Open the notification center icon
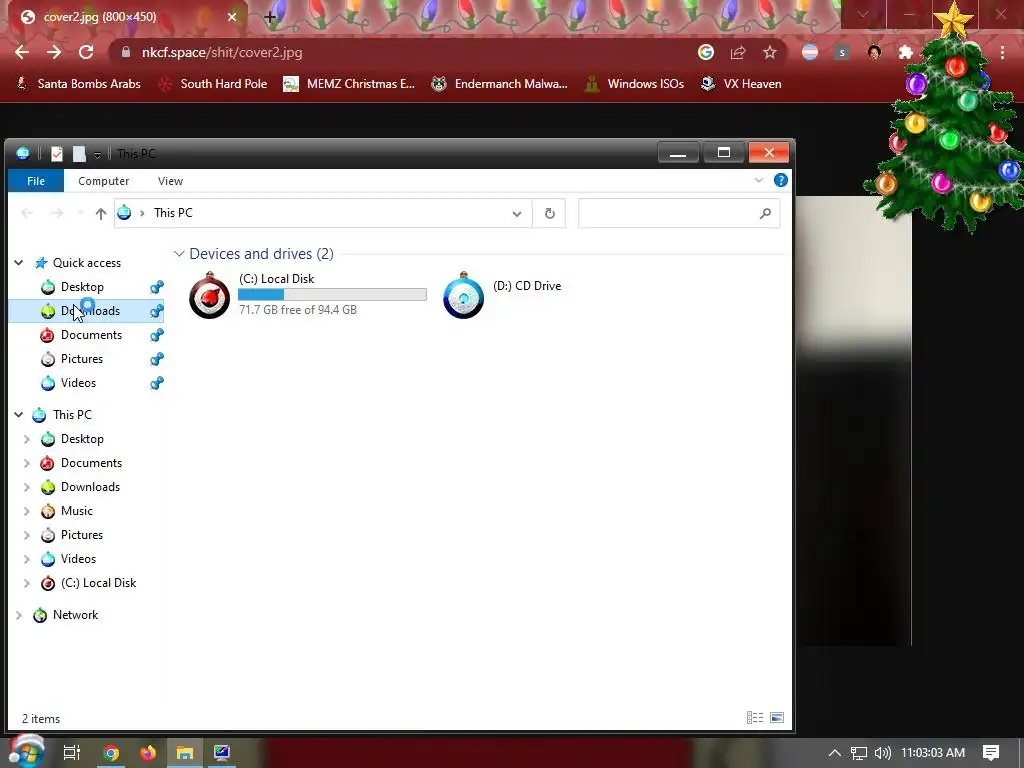The height and width of the screenshot is (768, 1024). coord(991,753)
